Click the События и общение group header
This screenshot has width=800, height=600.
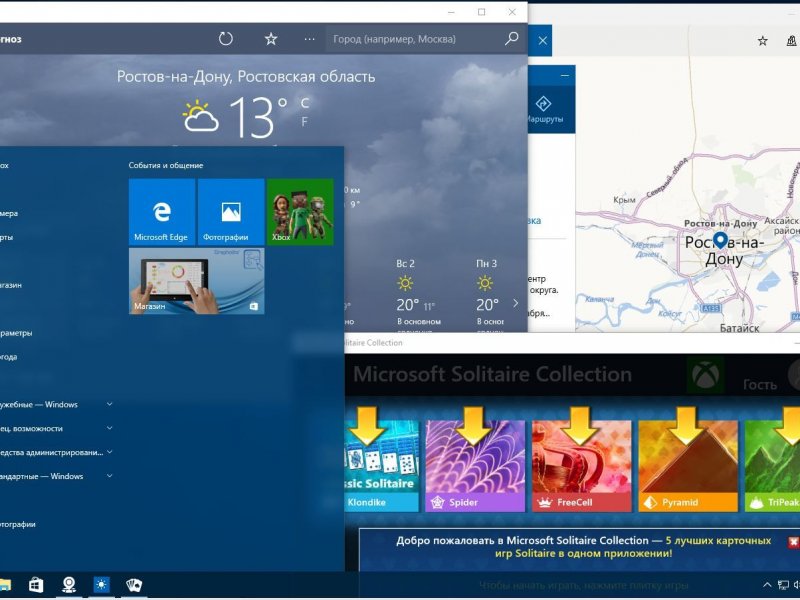point(166,165)
